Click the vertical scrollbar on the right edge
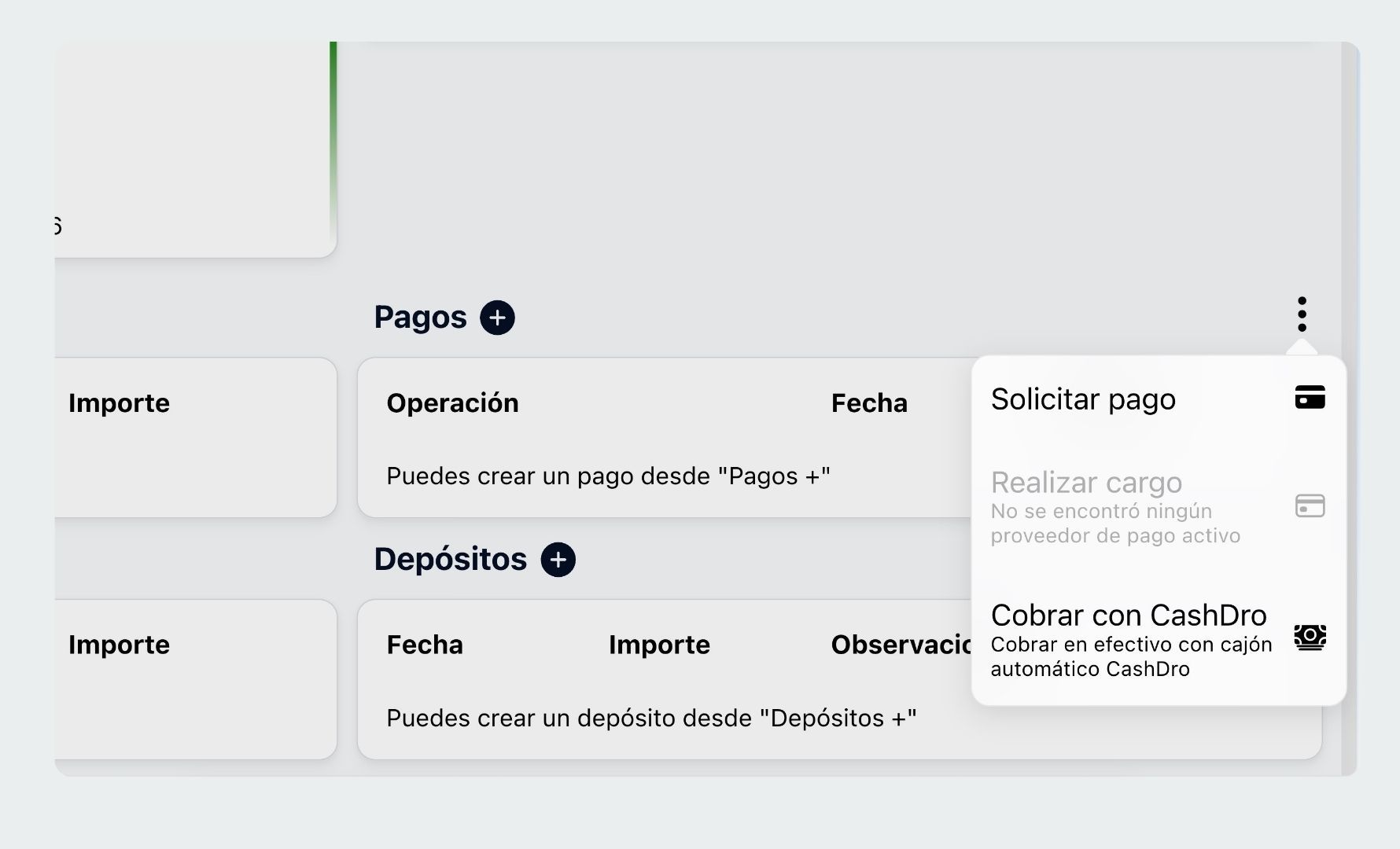 pyautogui.click(x=1350, y=409)
